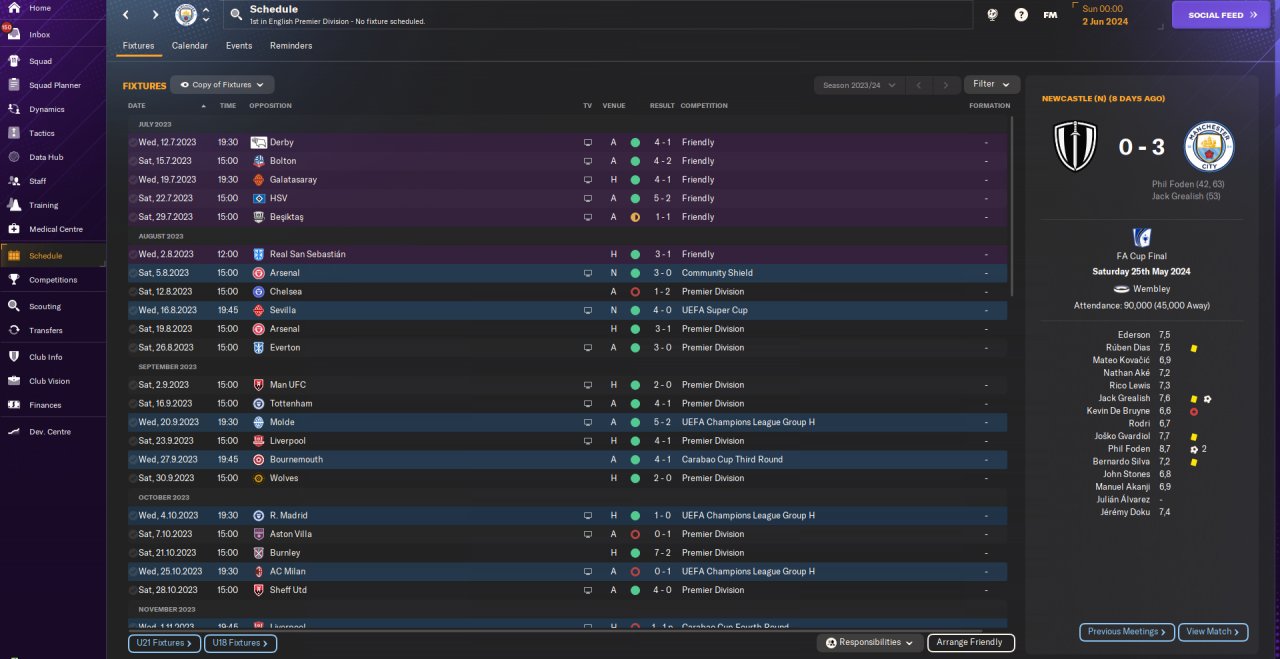Select the R. Madrid Champions League fixture
Image resolution: width=1280 pixels, height=659 pixels.
(x=568, y=515)
